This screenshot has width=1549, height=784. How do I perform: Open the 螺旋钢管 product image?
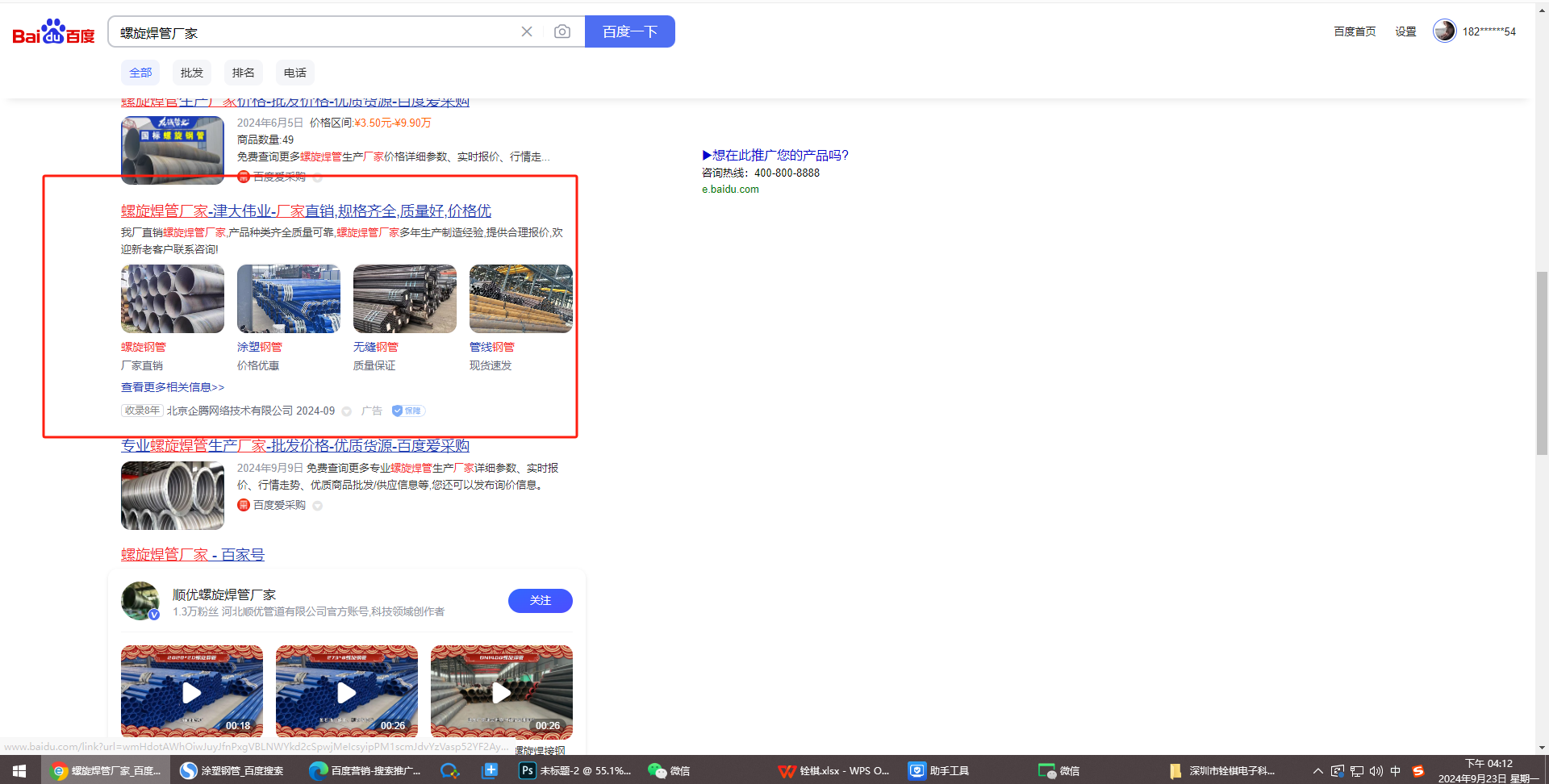[173, 298]
